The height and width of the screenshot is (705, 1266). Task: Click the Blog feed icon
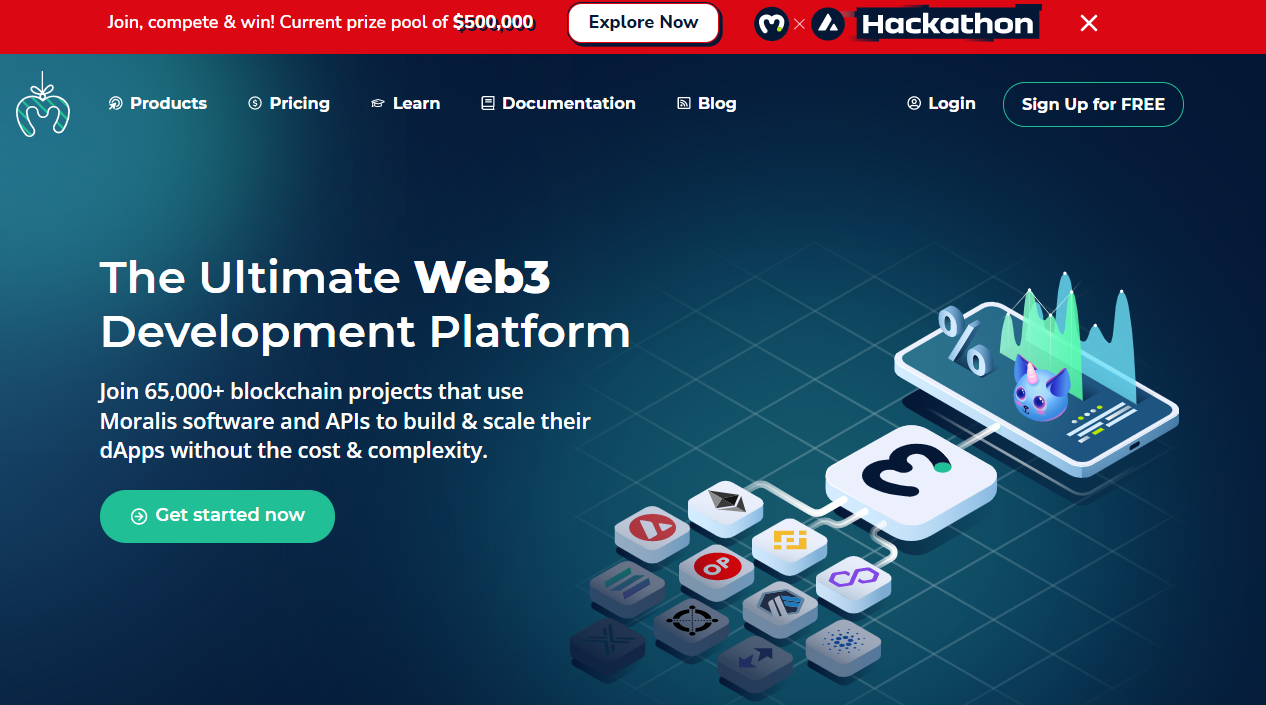point(684,103)
